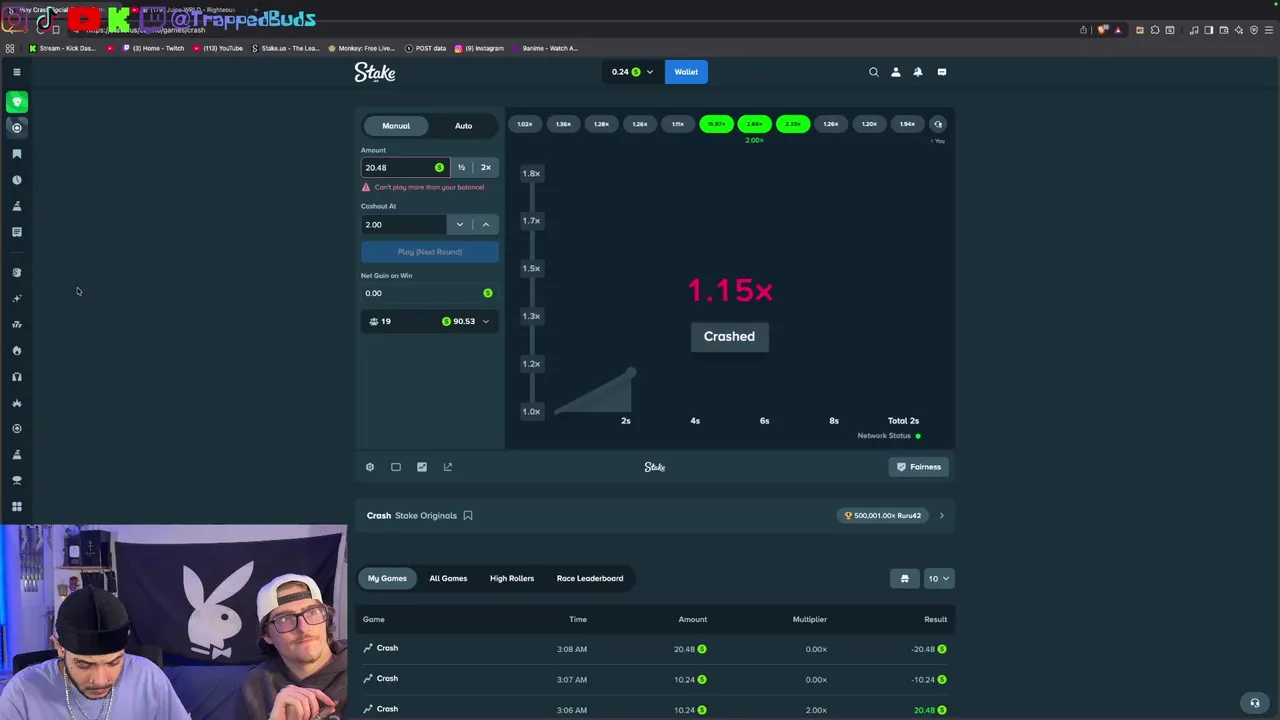Open the clock Recent sidebar icon
1280x720 pixels.
click(17, 180)
